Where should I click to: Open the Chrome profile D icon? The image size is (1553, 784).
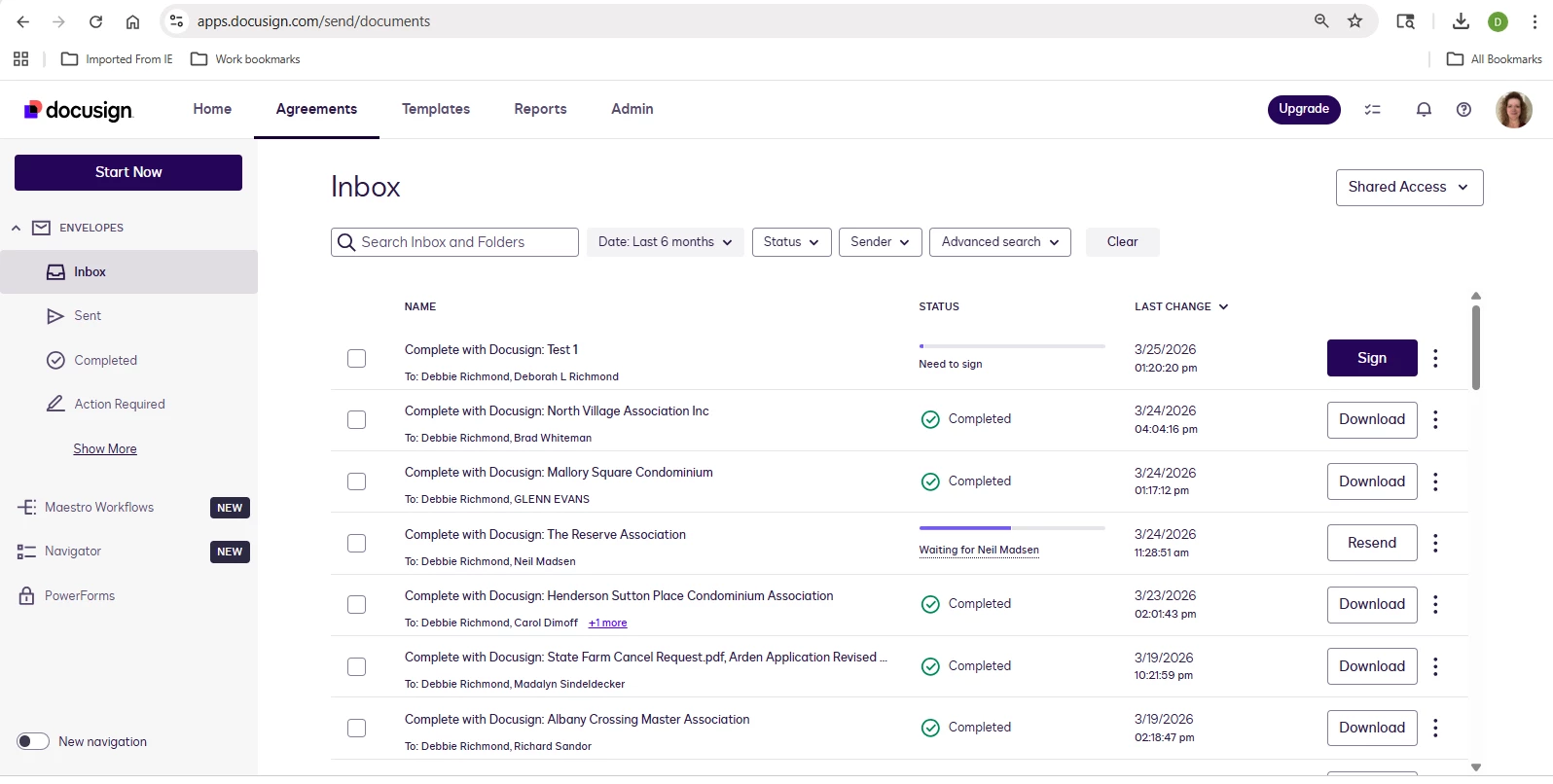coord(1499,21)
